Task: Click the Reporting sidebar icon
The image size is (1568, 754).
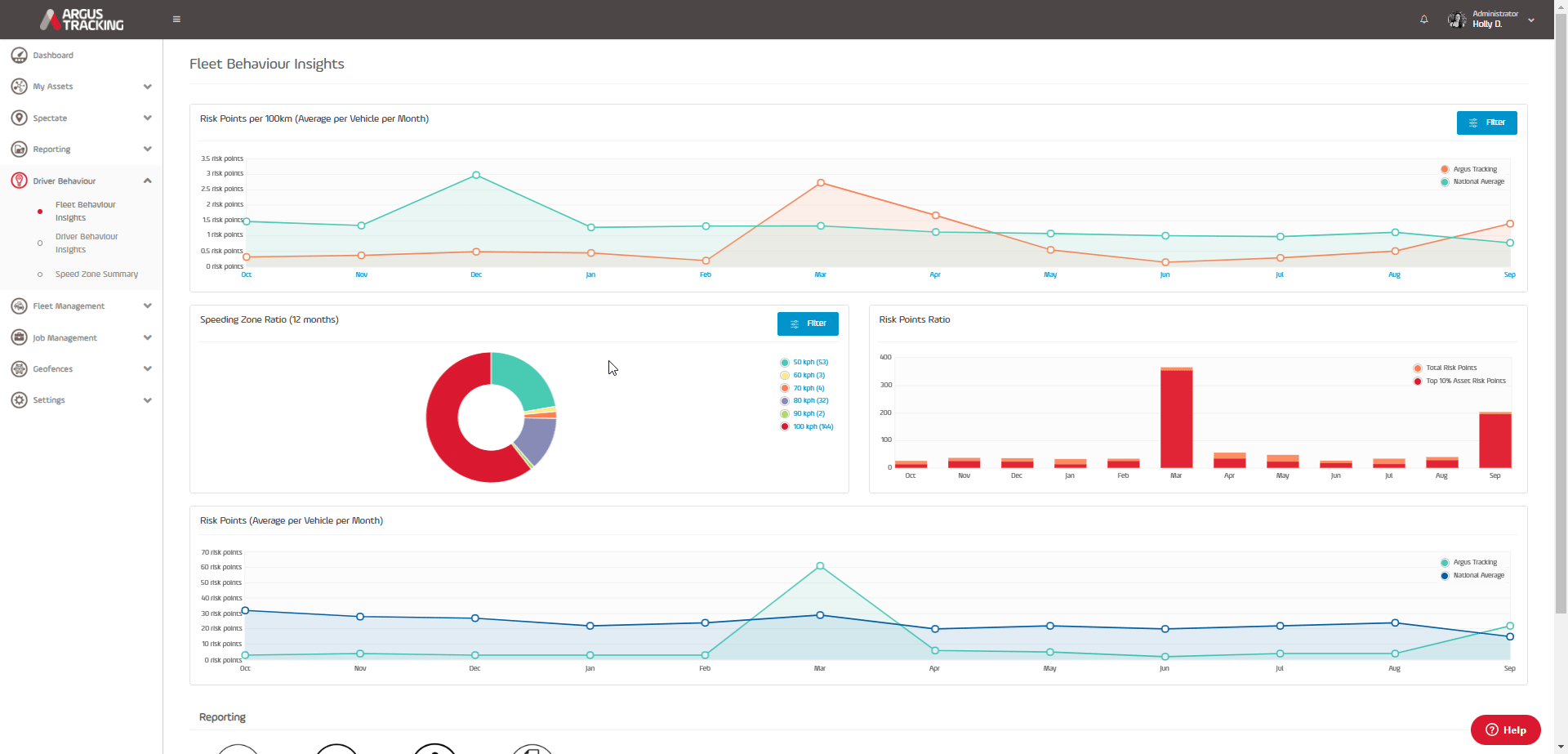Action: click(x=19, y=149)
